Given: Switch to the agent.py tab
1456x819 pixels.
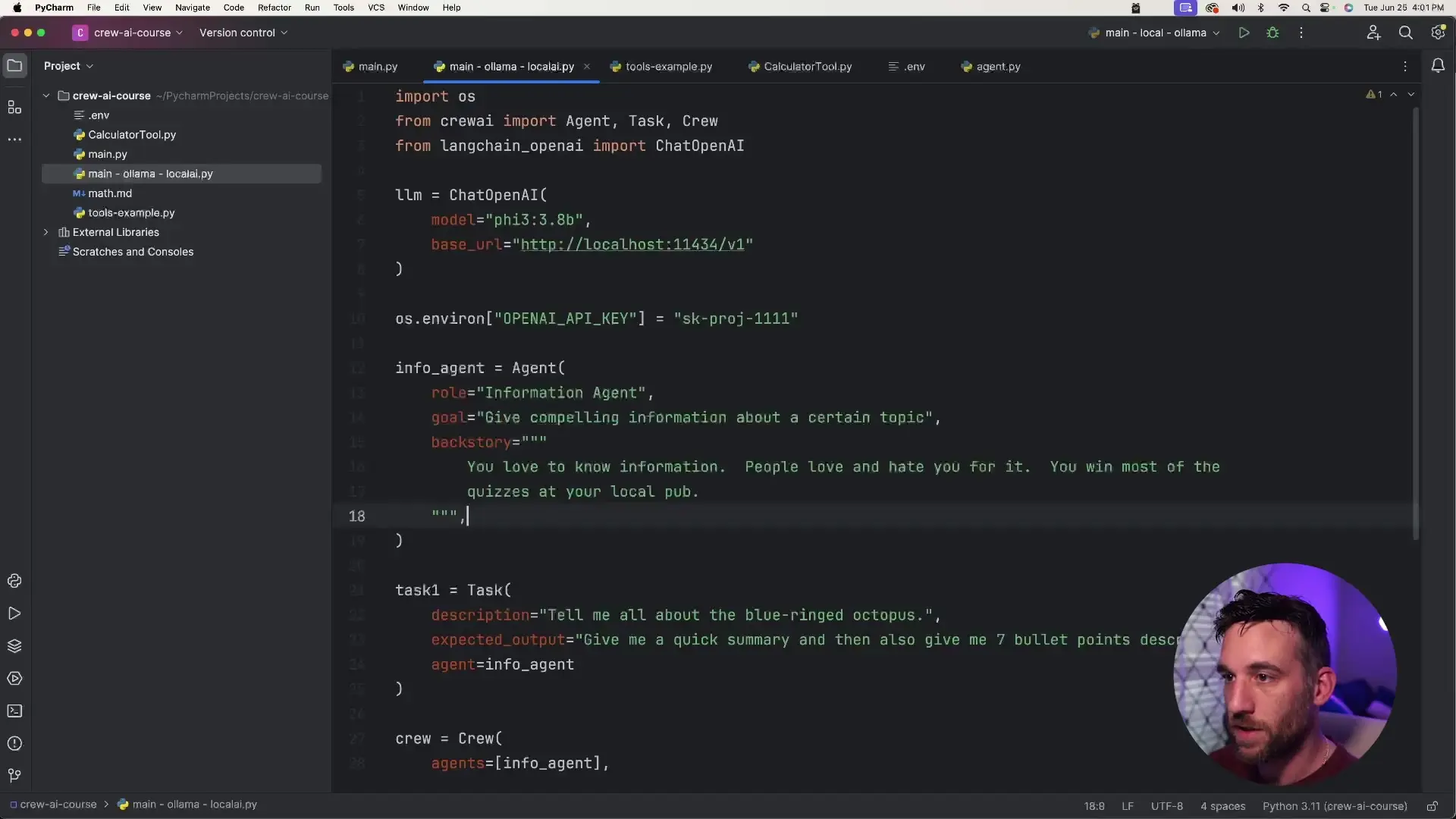Looking at the screenshot, I should pos(991,67).
